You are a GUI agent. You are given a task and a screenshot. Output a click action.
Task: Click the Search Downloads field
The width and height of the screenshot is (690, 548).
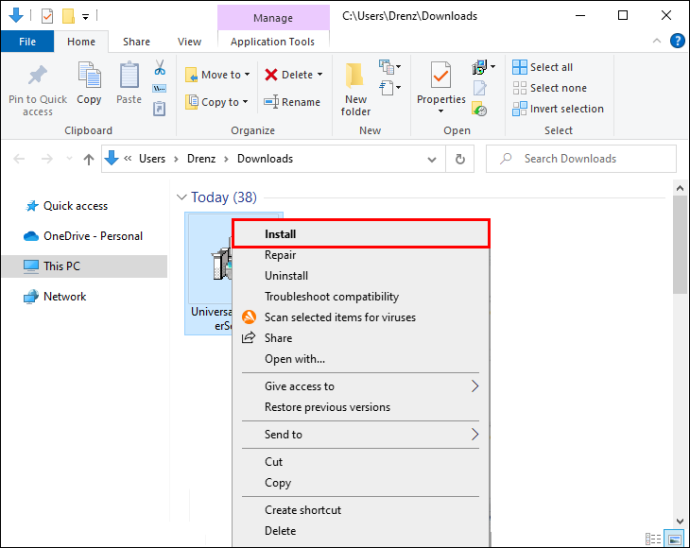[581, 159]
